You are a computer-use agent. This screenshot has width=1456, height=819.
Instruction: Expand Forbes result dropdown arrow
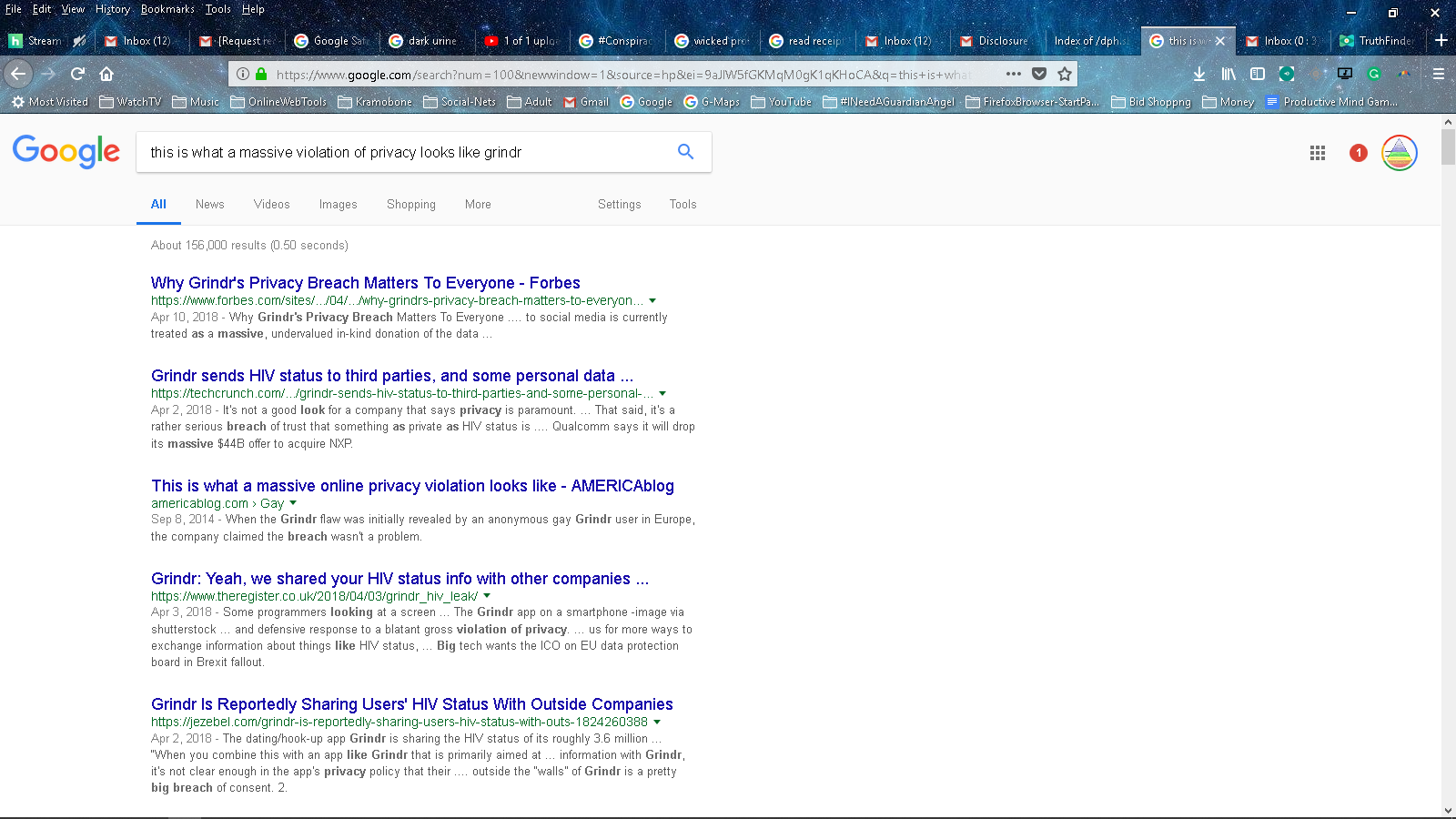(652, 300)
